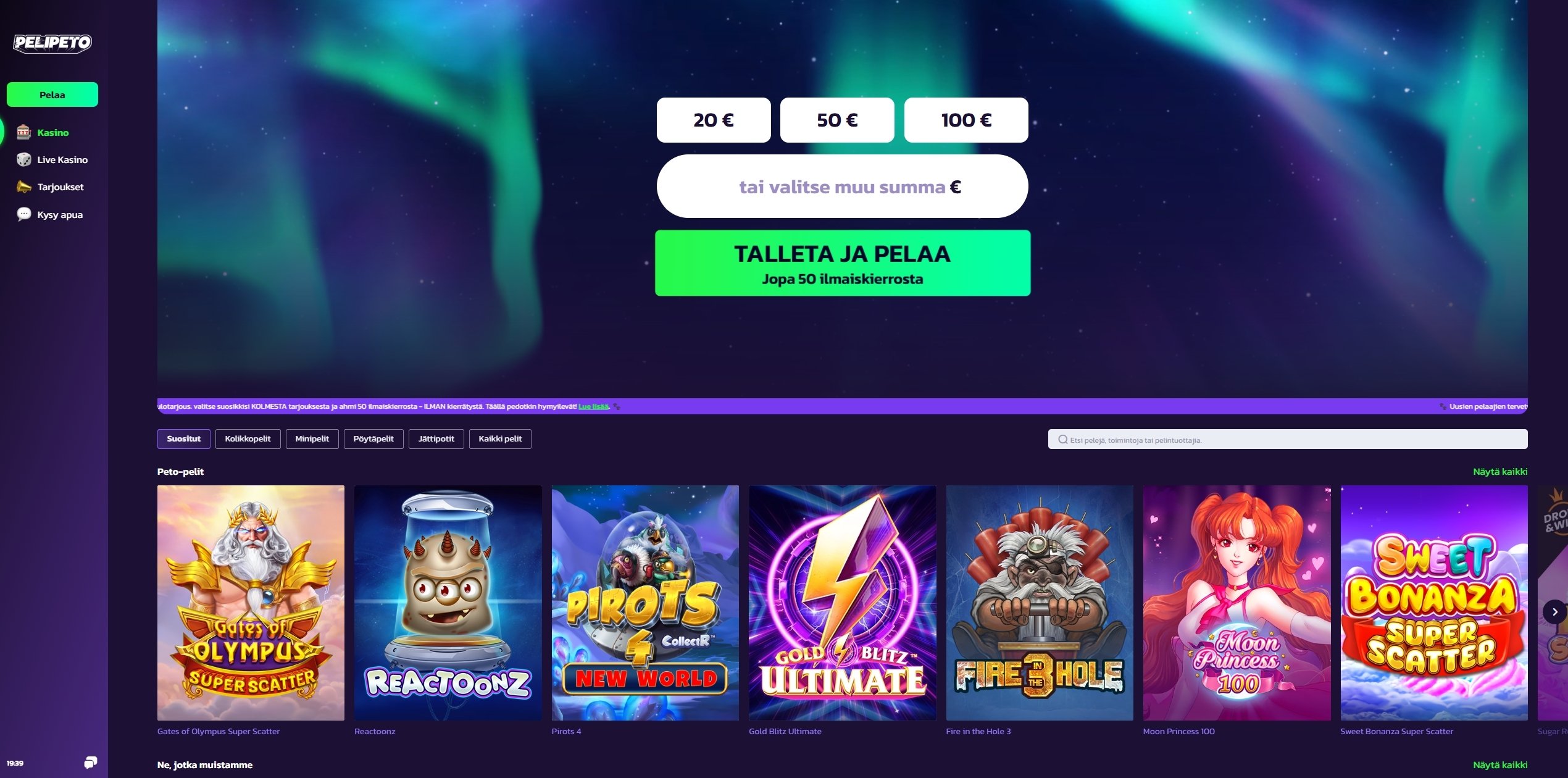Open Lue lisää link in banner

(x=593, y=406)
